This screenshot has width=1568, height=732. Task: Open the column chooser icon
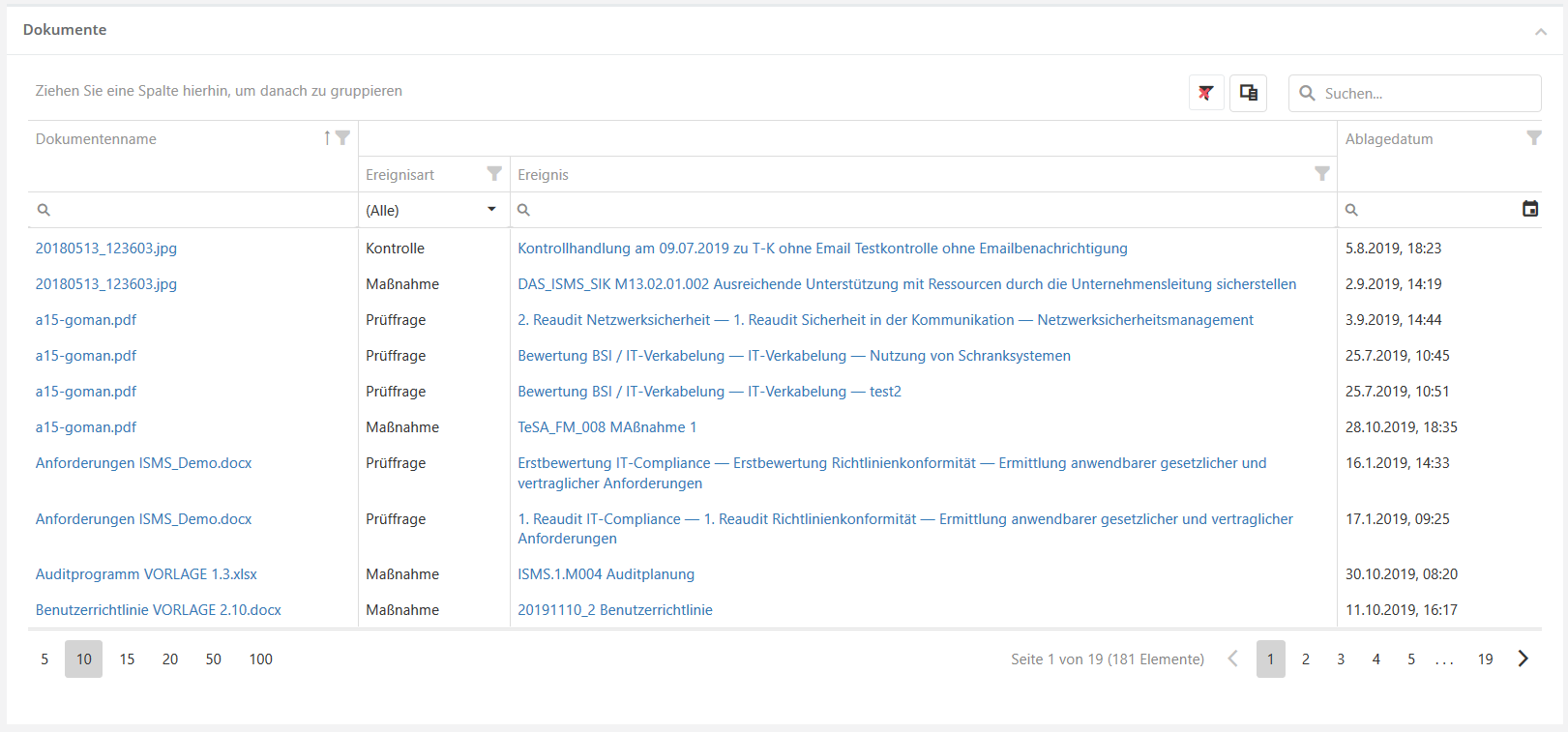pos(1248,93)
